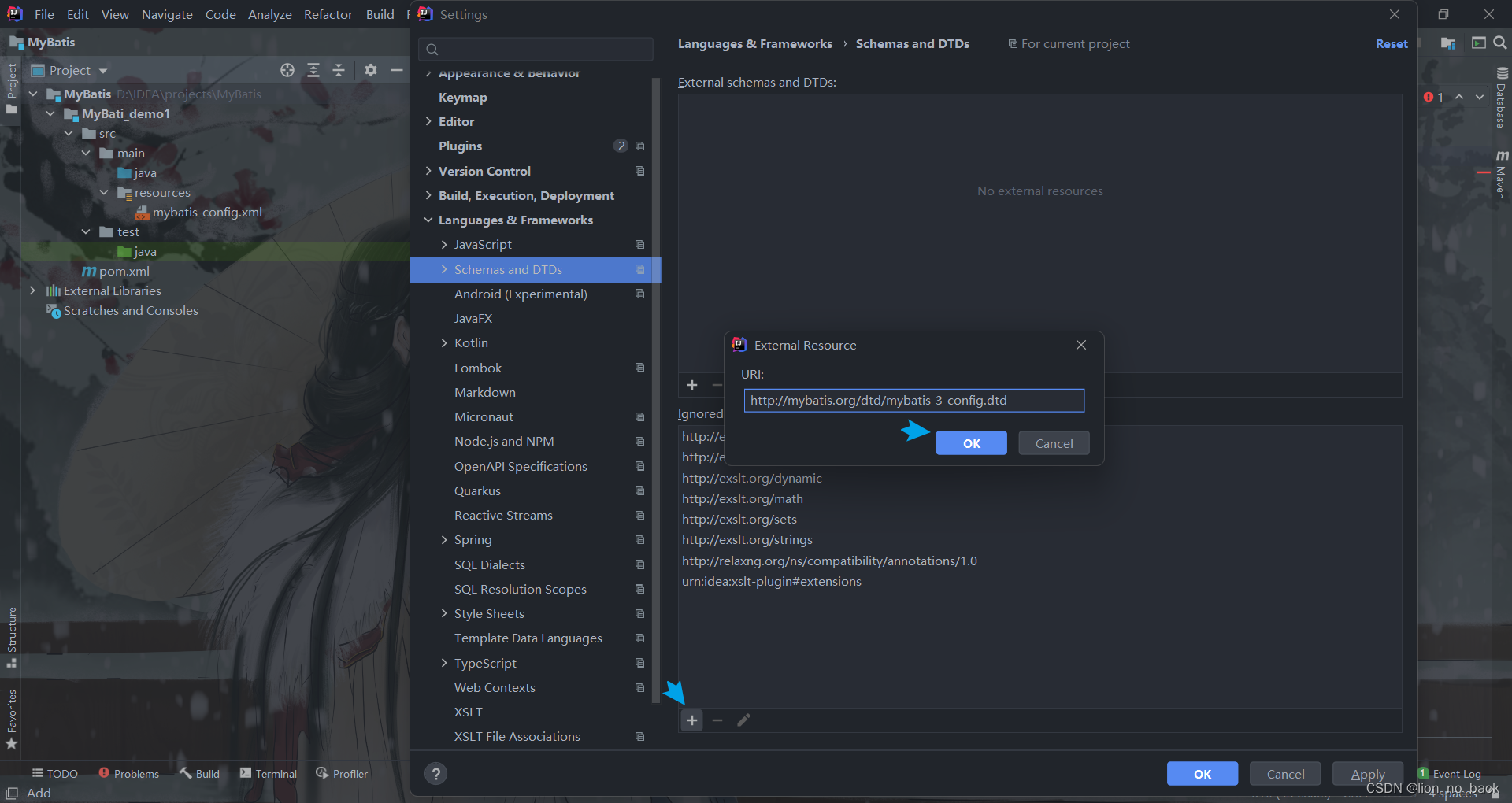
Task: Open the Markdown settings page
Action: tap(485, 392)
